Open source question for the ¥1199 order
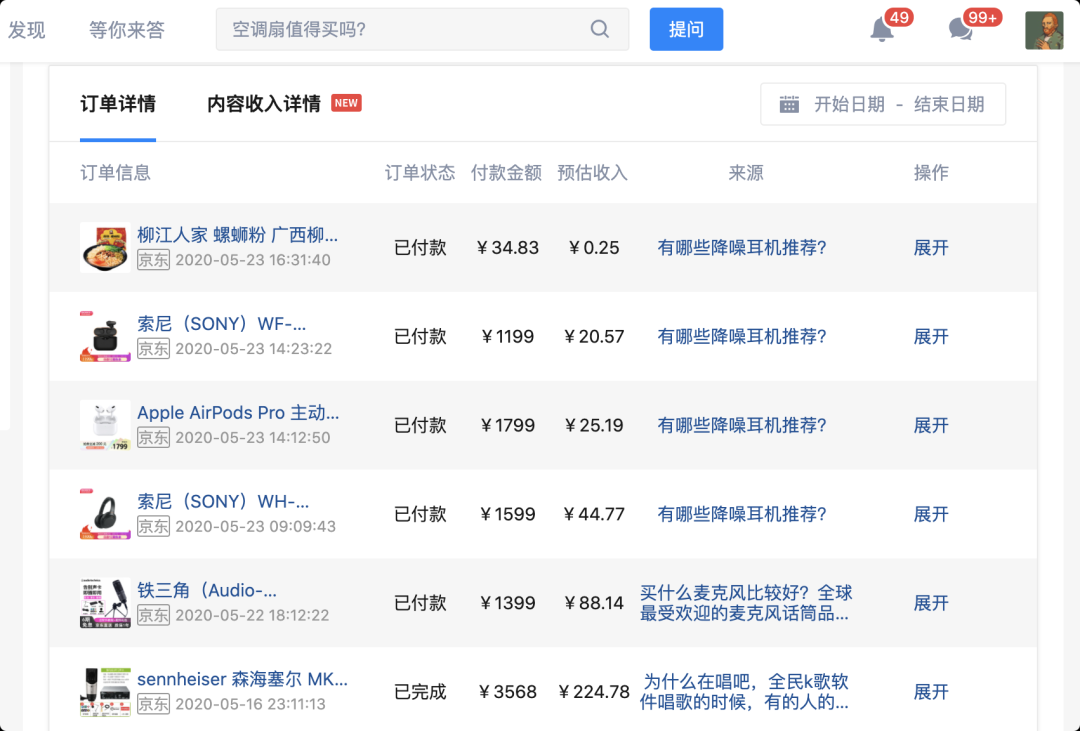The width and height of the screenshot is (1080, 731). [742, 337]
